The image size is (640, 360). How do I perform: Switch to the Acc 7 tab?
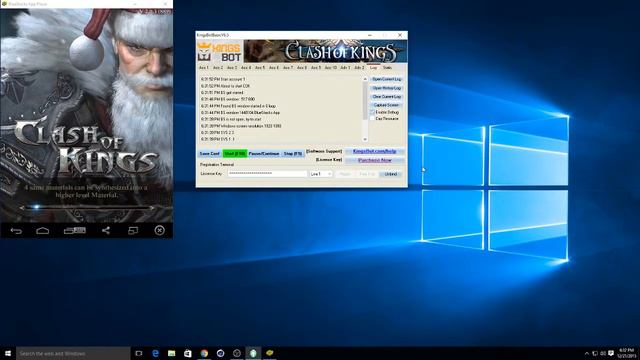[x=288, y=67]
